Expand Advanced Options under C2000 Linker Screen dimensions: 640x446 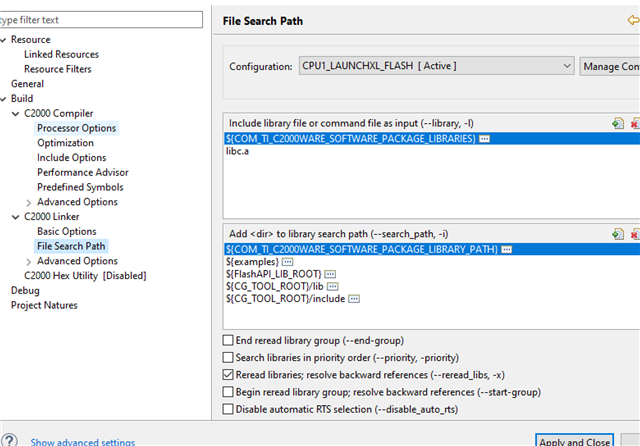coord(27,261)
